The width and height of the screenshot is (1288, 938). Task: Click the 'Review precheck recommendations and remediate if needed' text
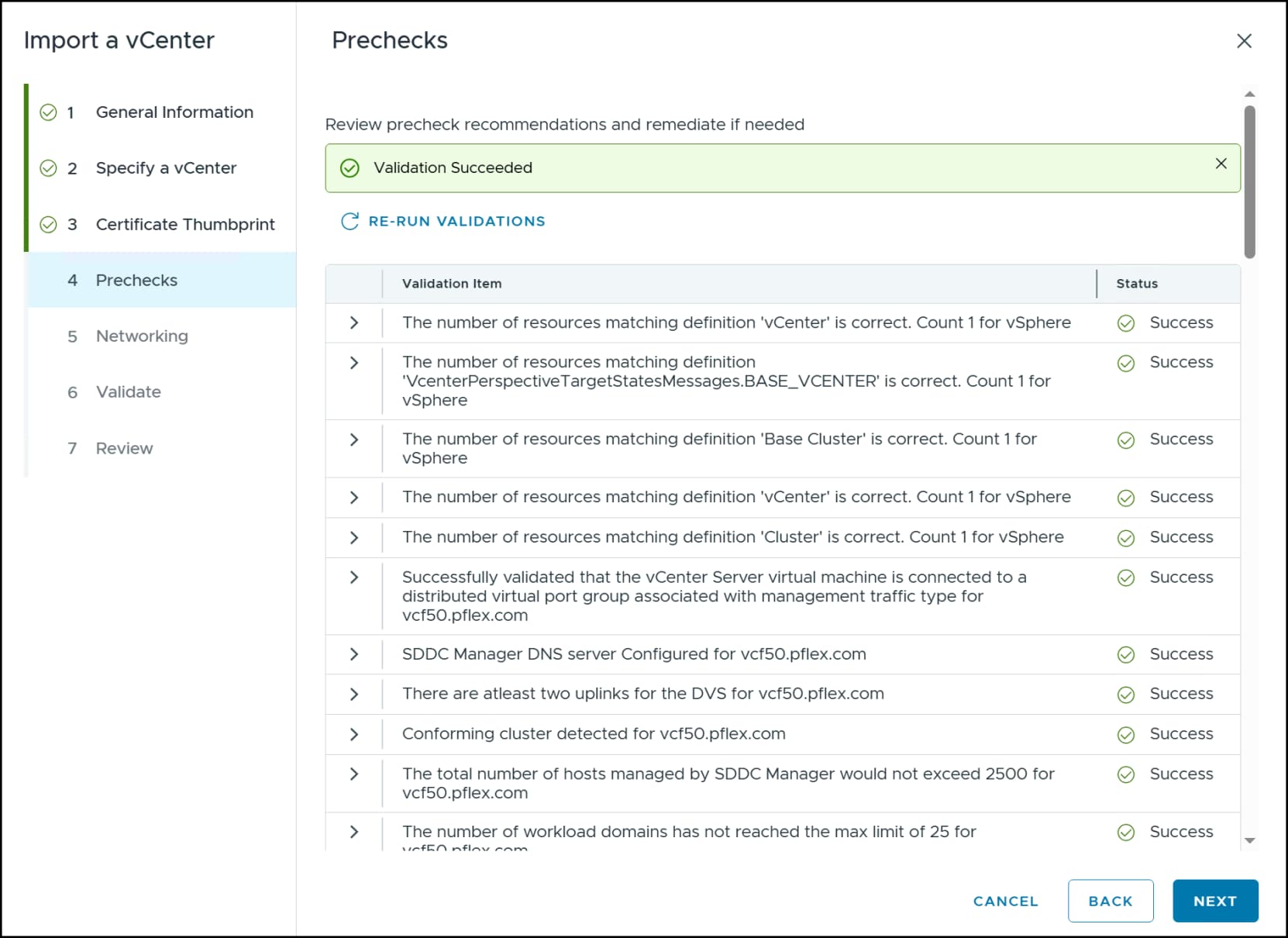[565, 125]
